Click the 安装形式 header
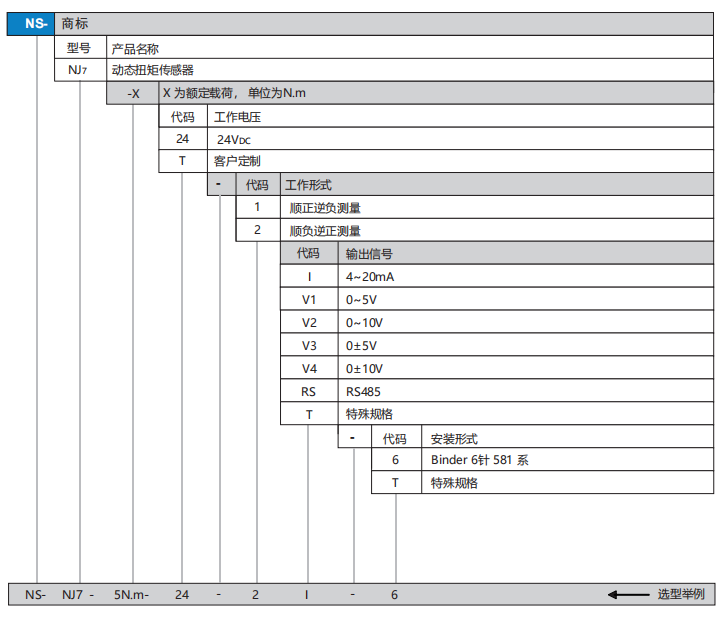 click(454, 439)
